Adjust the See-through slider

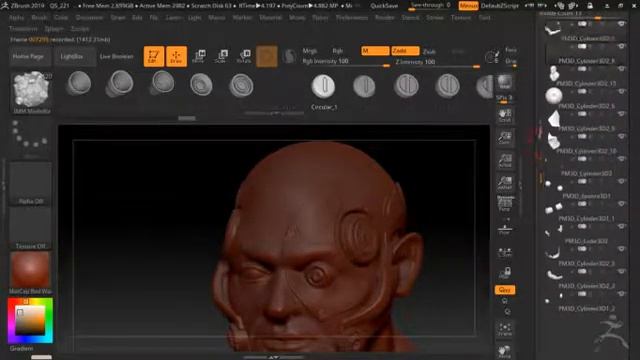[x=430, y=6]
